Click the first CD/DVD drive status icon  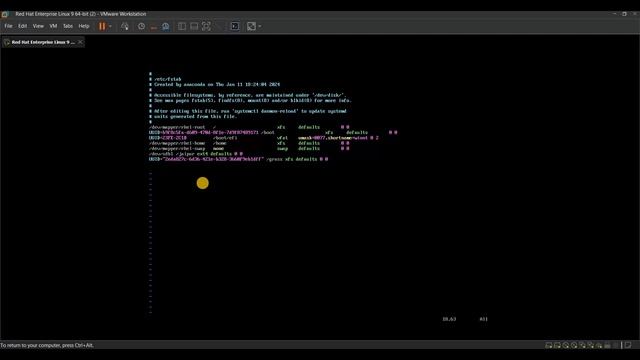point(566,345)
